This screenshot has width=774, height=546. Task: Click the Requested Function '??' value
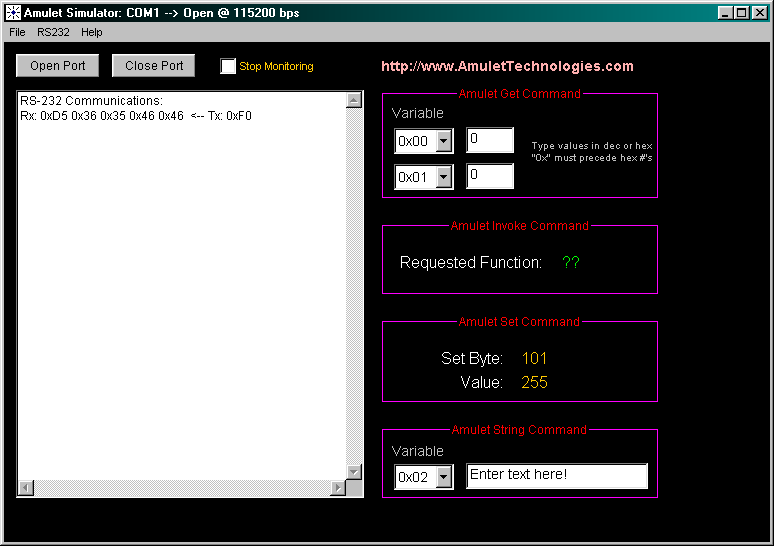571,263
